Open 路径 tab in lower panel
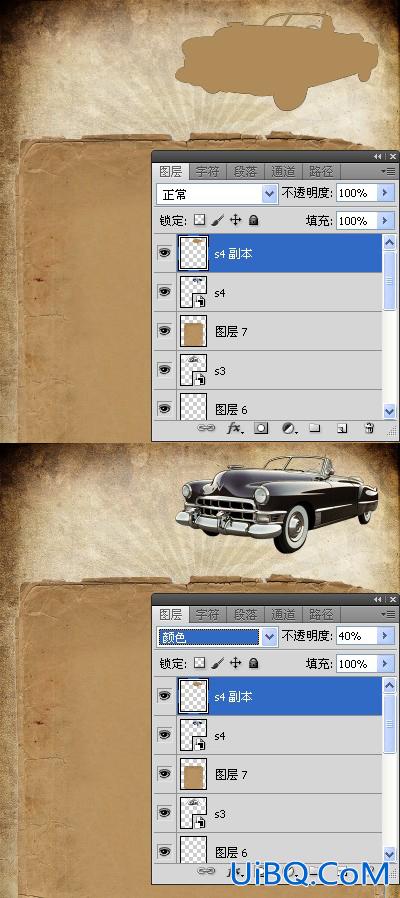 click(x=321, y=615)
